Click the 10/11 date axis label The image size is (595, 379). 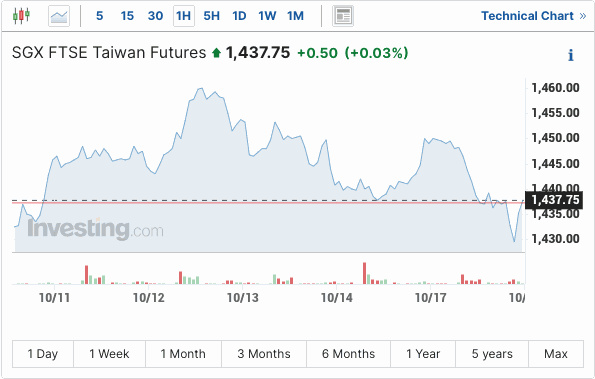click(55, 298)
